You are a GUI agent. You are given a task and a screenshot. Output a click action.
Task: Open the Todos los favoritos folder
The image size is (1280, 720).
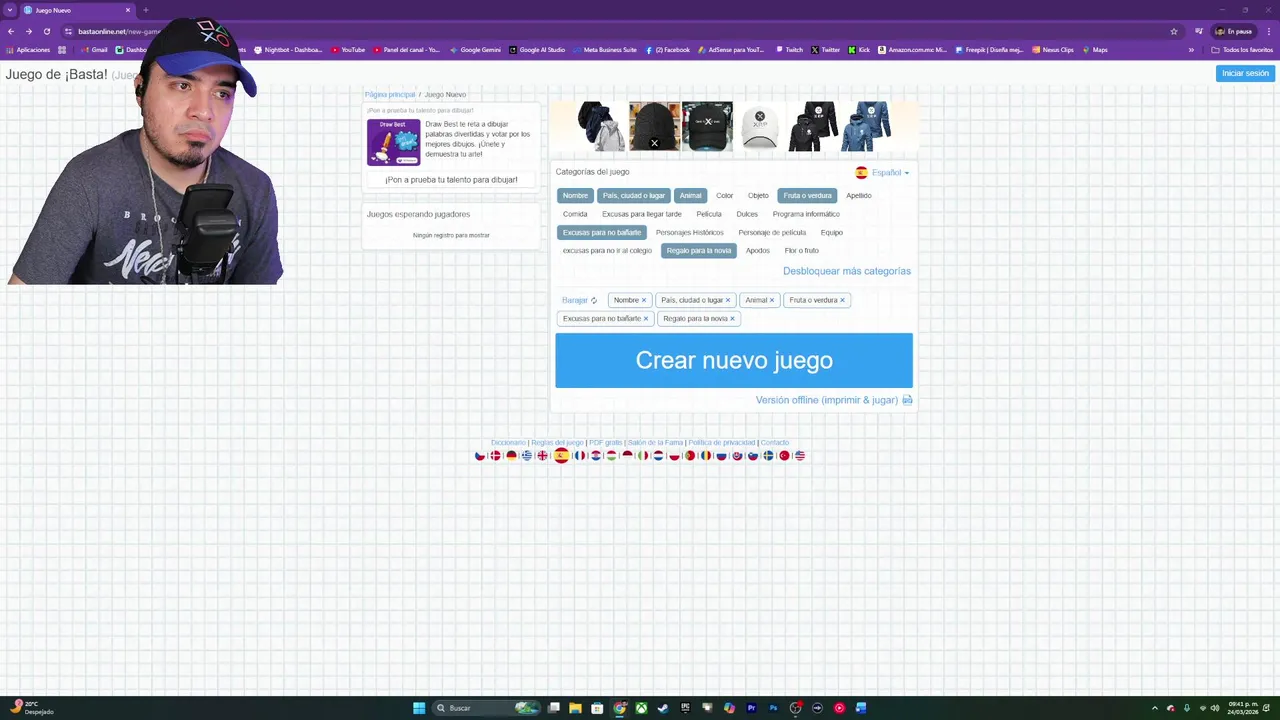point(1242,50)
